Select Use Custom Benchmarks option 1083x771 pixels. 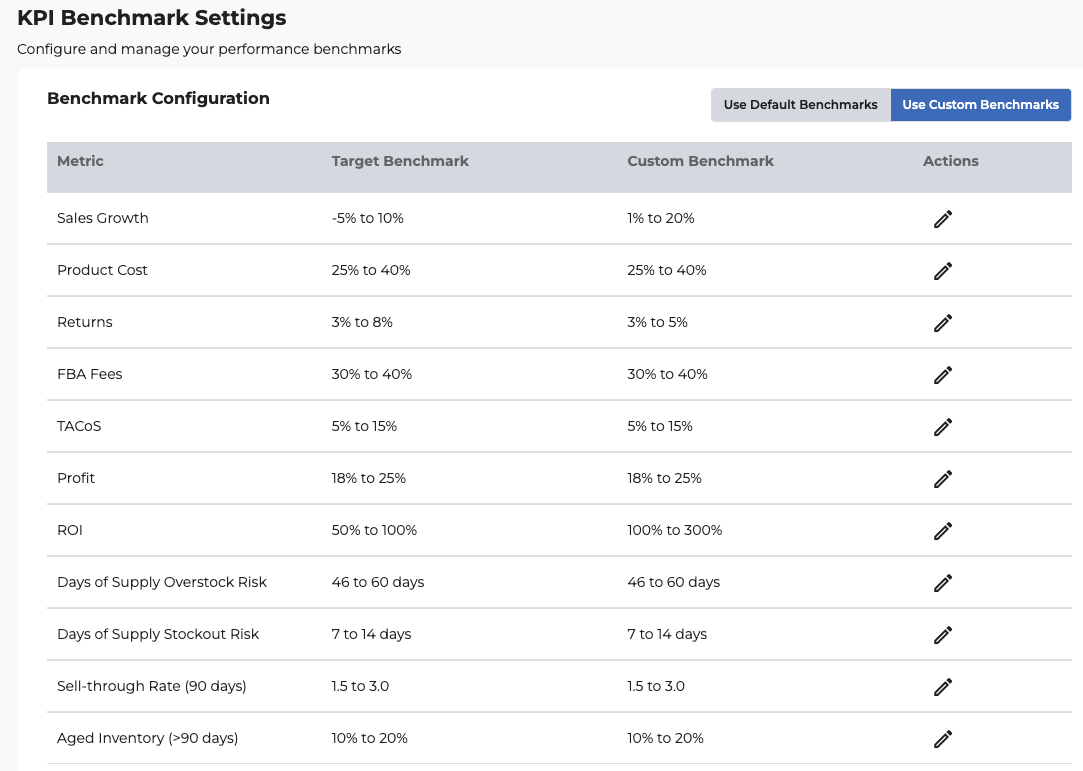pyautogui.click(x=980, y=105)
